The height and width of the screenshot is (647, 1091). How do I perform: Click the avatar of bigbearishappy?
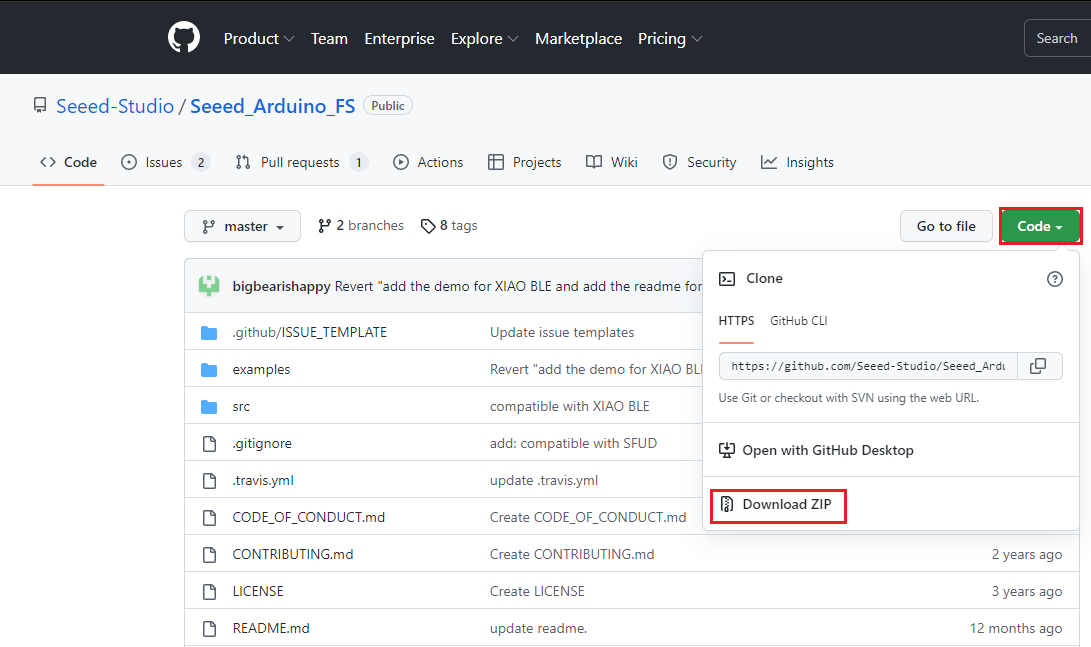tap(209, 286)
